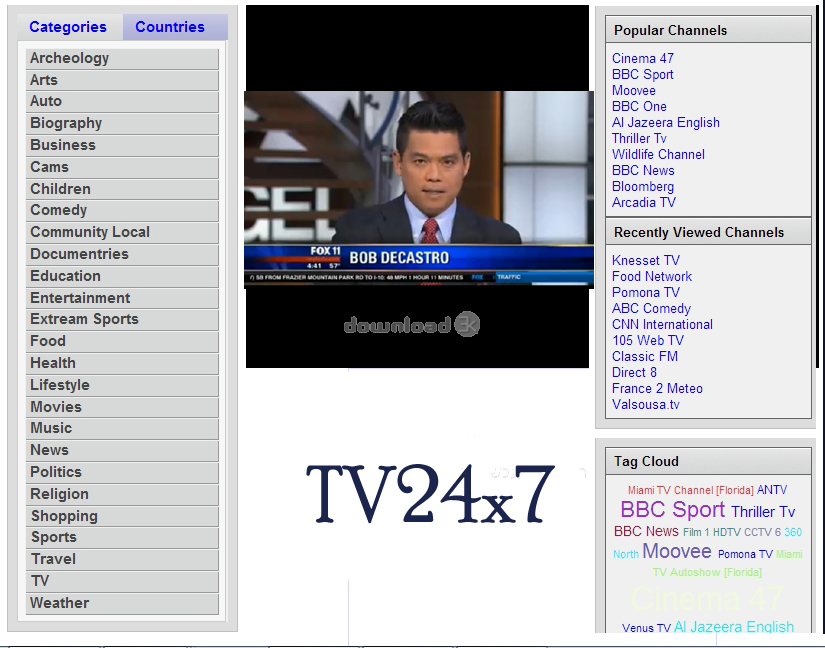Image resolution: width=825 pixels, height=648 pixels.
Task: Choose the TV category
Action: coord(122,581)
